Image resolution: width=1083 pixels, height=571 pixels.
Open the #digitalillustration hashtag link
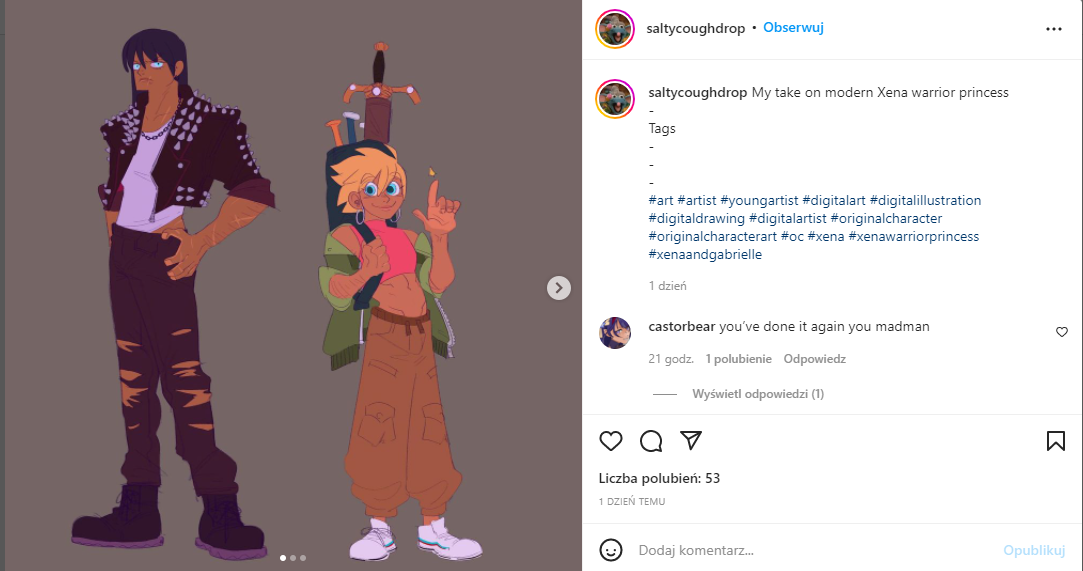(x=925, y=200)
